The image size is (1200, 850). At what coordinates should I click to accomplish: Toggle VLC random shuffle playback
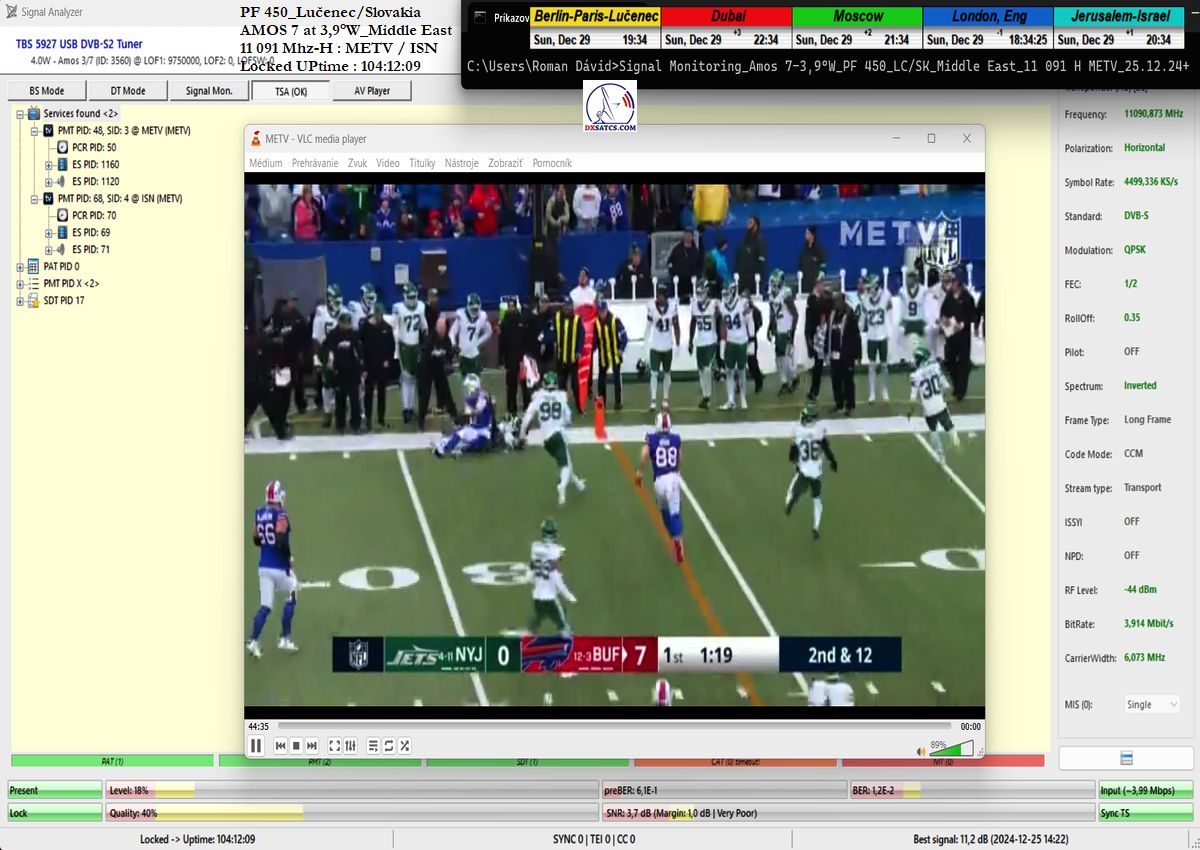click(405, 746)
